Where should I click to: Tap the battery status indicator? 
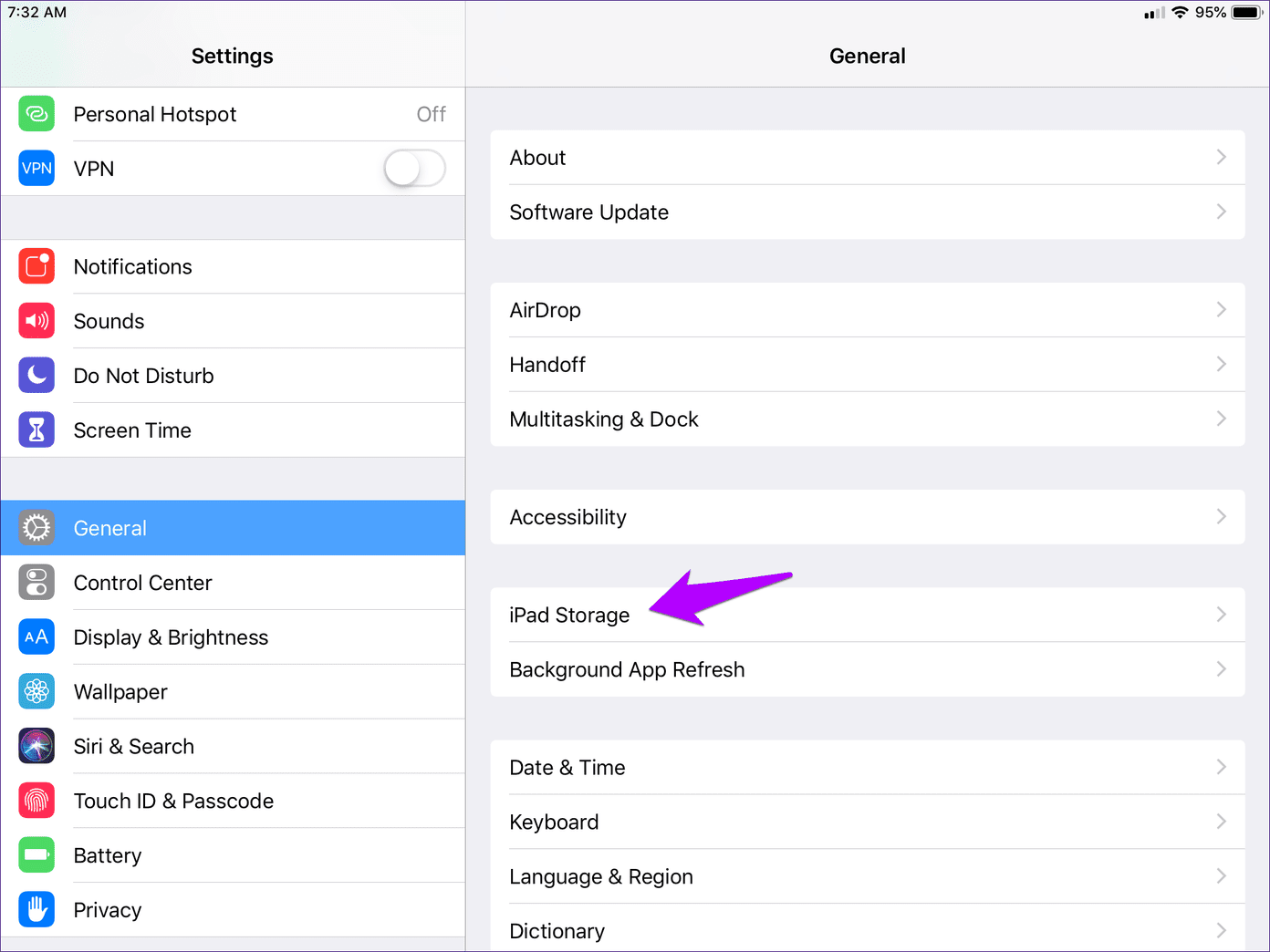pos(1247,13)
